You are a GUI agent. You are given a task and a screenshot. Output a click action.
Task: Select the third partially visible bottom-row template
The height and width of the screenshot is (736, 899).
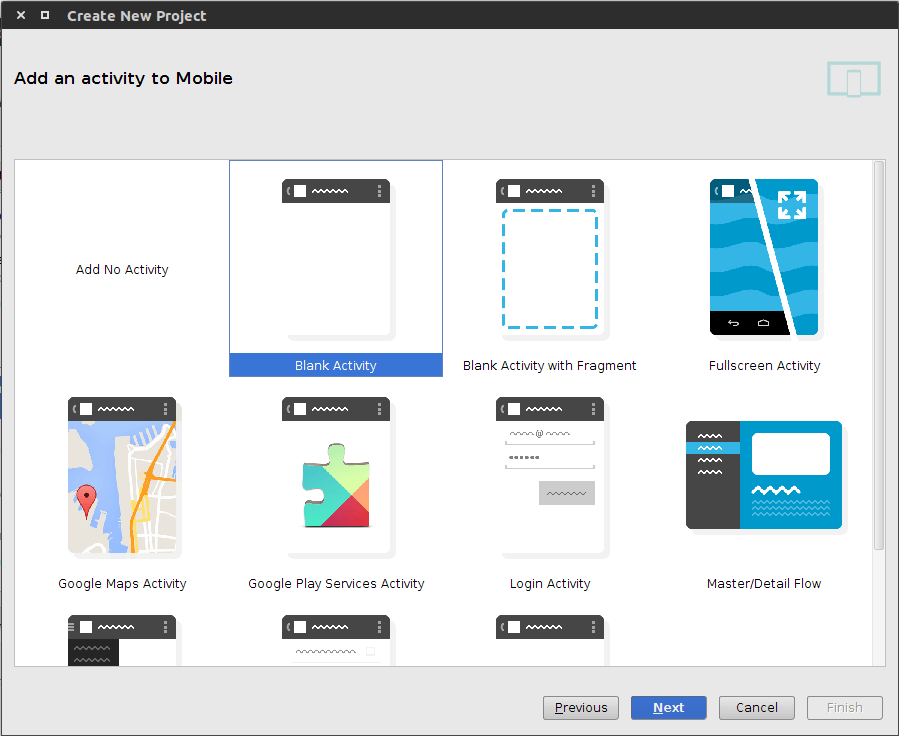[550, 640]
